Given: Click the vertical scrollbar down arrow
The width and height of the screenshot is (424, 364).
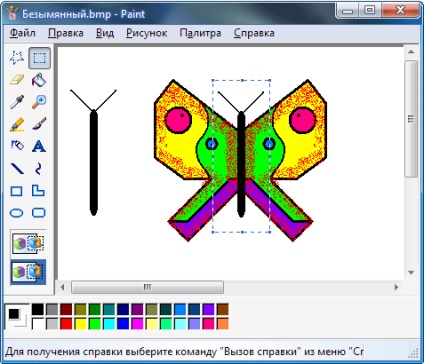Looking at the screenshot, I should tap(411, 273).
